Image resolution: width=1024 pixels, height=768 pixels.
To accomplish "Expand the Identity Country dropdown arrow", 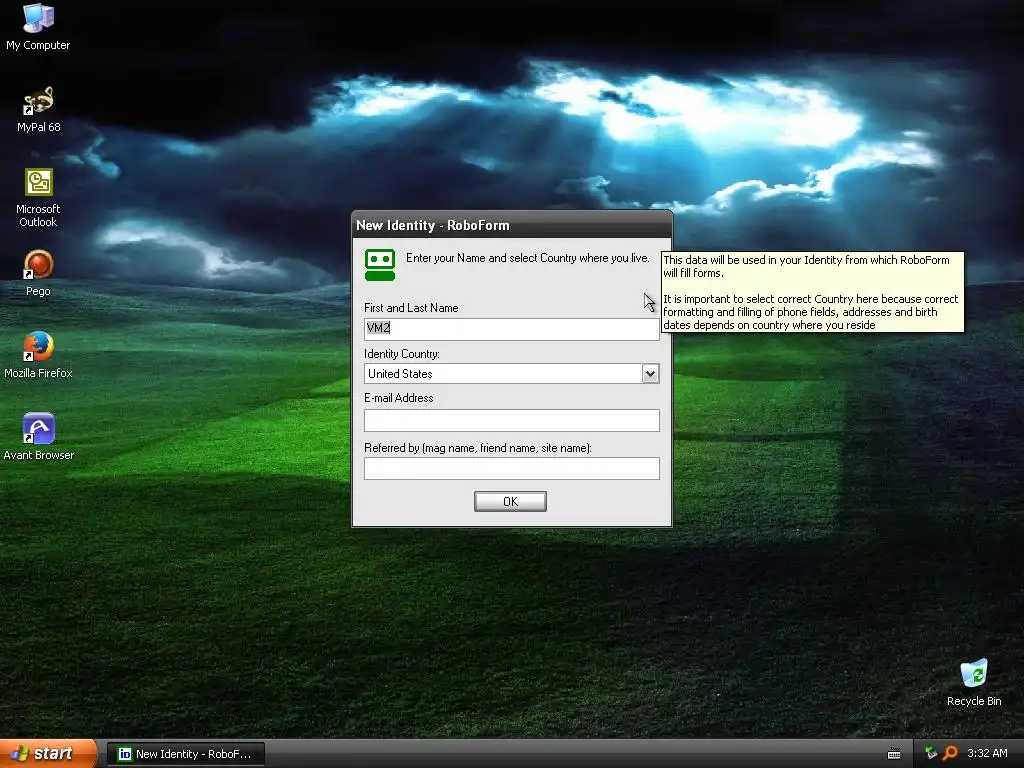I will pyautogui.click(x=650, y=374).
